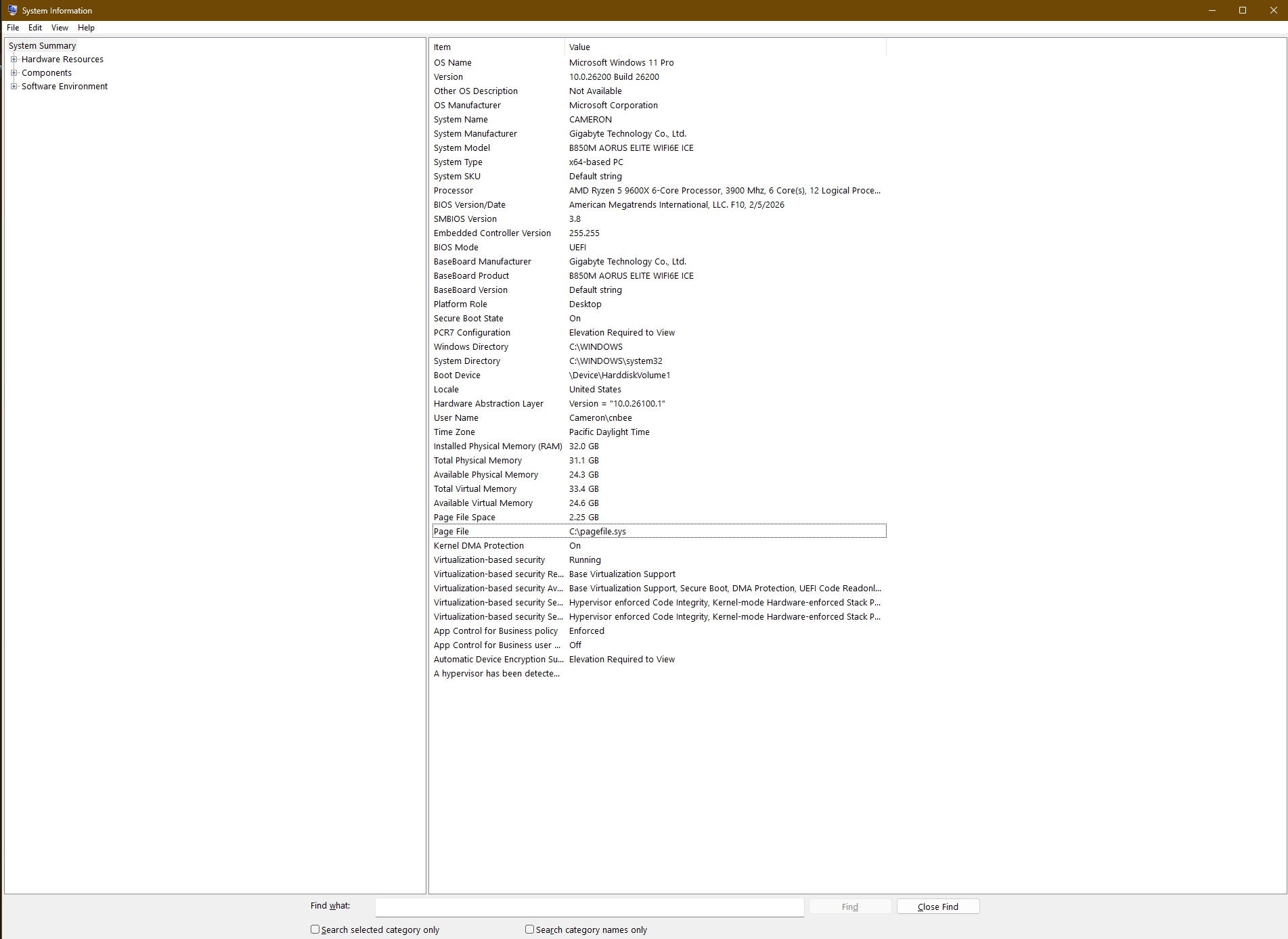The height and width of the screenshot is (939, 1288).
Task: Select the Boot Device row
Action: [x=659, y=375]
